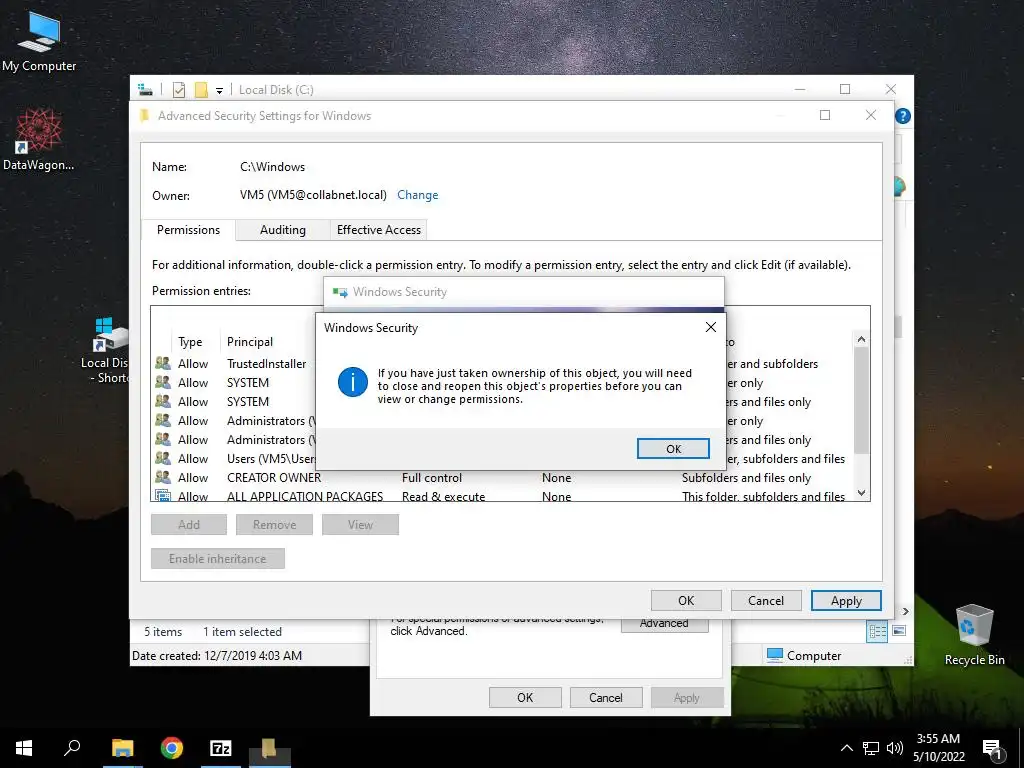1024x768 pixels.
Task: Switch Explorer to large icons view
Action: 899,631
